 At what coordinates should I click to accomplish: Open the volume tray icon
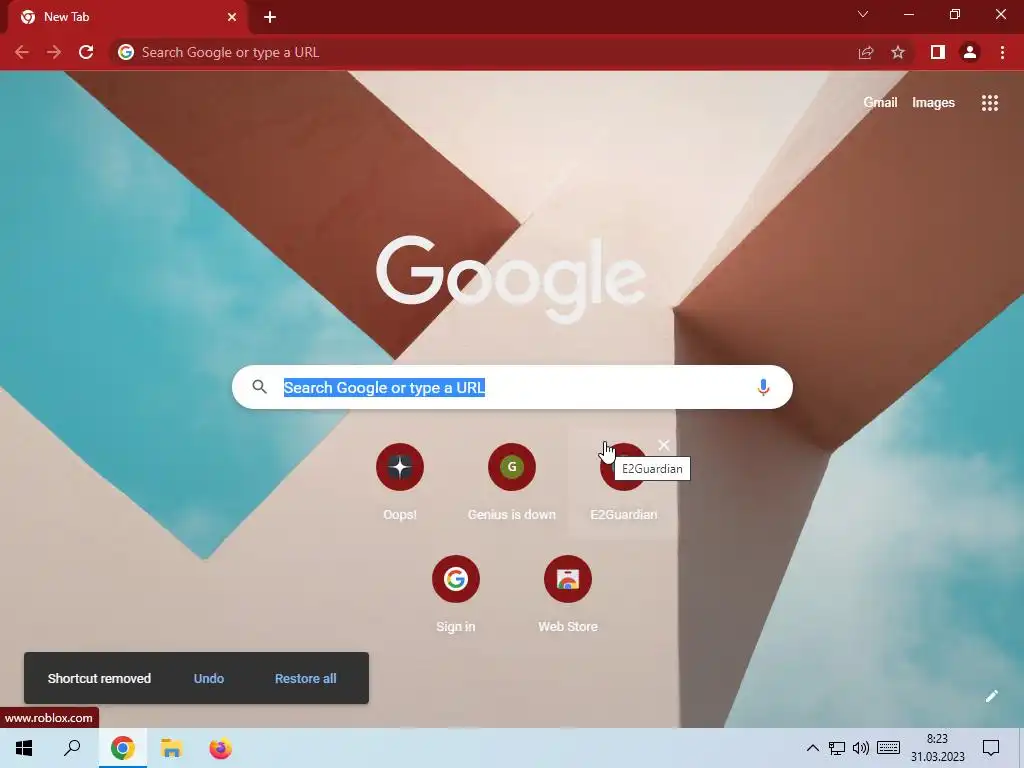click(861, 748)
